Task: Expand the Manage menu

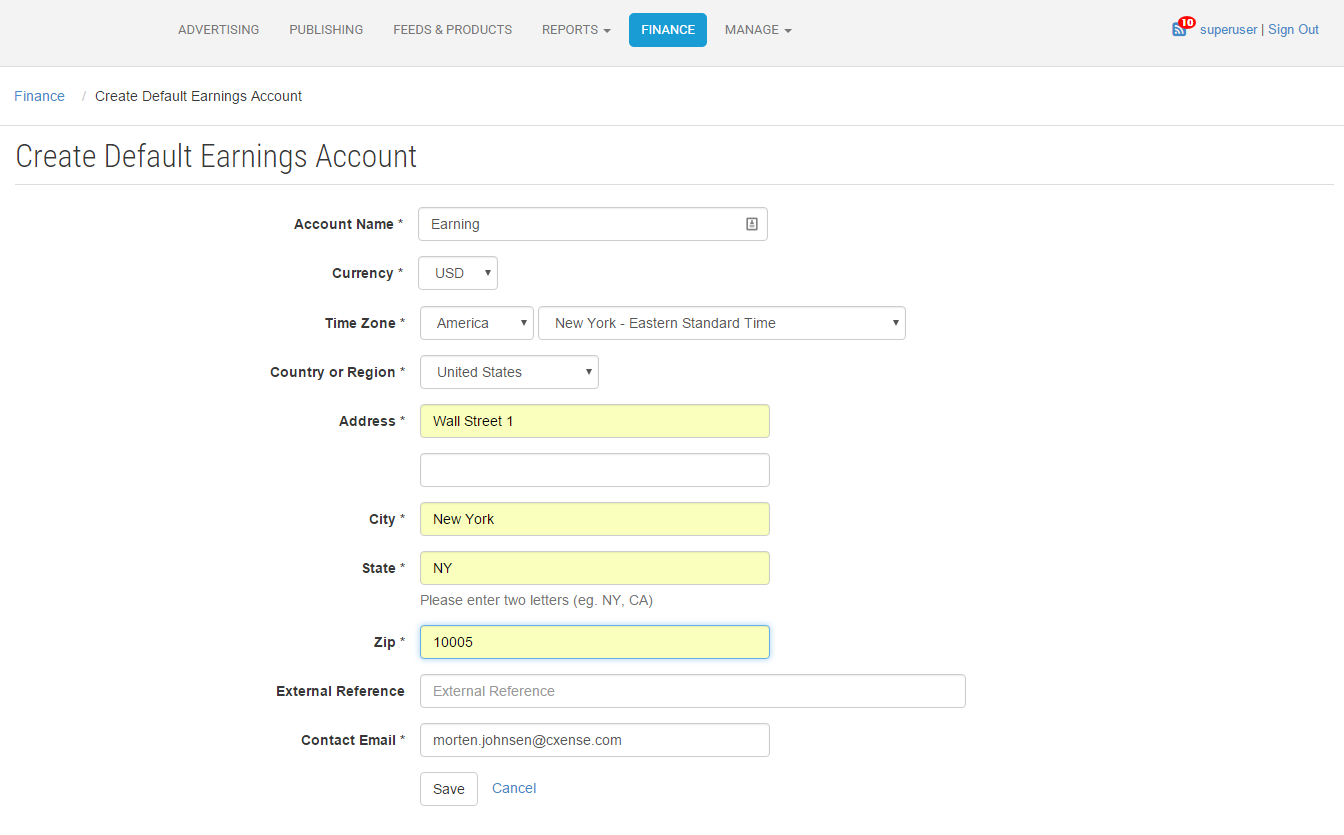Action: pos(758,30)
